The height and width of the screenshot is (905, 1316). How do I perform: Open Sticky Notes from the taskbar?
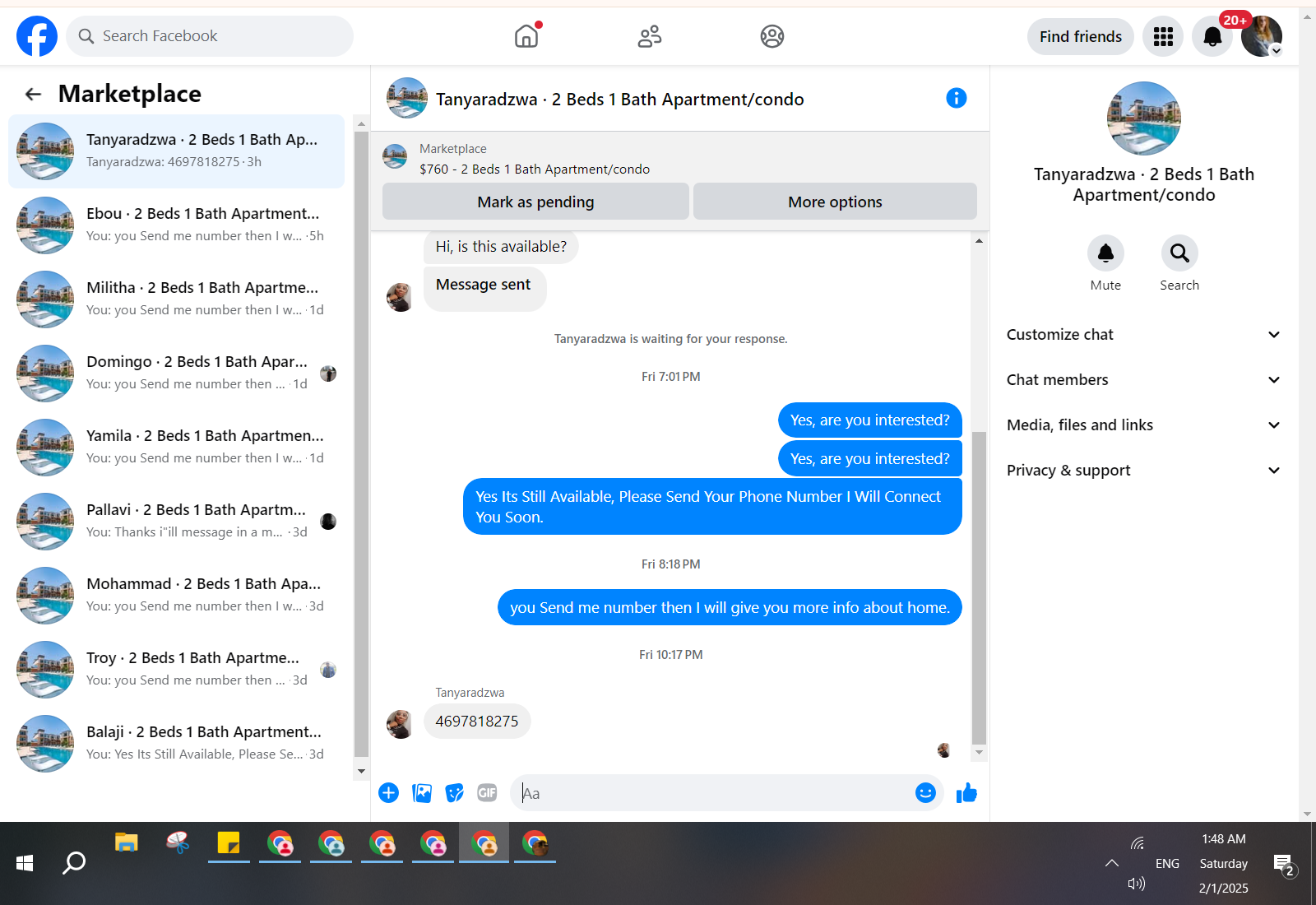(229, 843)
